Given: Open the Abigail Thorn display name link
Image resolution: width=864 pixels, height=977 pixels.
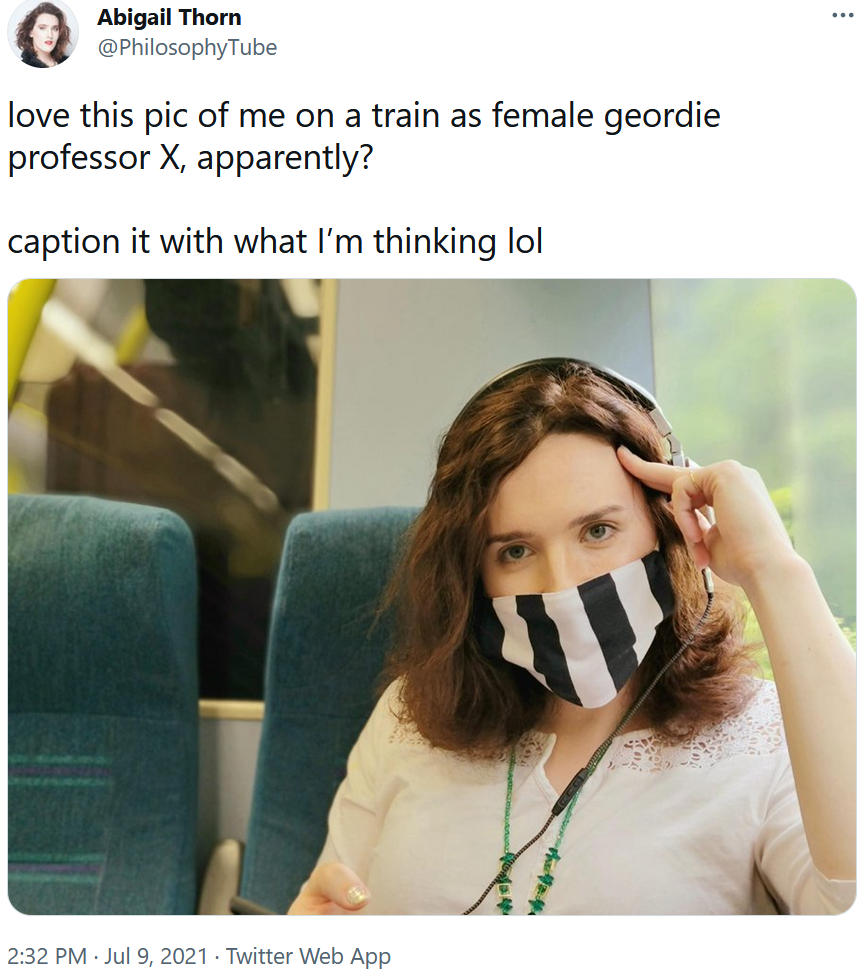Looking at the screenshot, I should (169, 17).
